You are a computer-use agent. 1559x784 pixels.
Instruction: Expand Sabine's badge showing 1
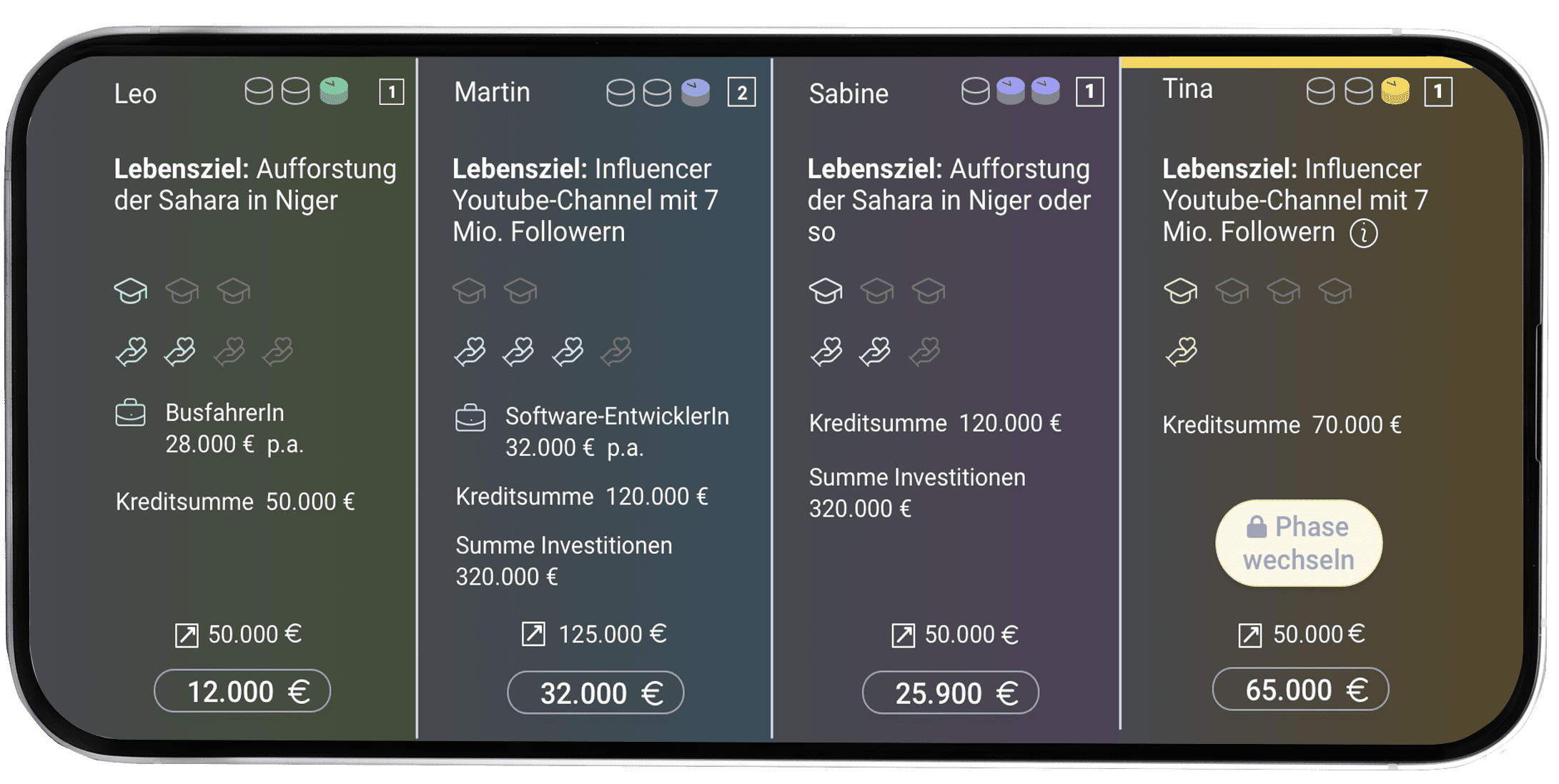tap(1087, 91)
